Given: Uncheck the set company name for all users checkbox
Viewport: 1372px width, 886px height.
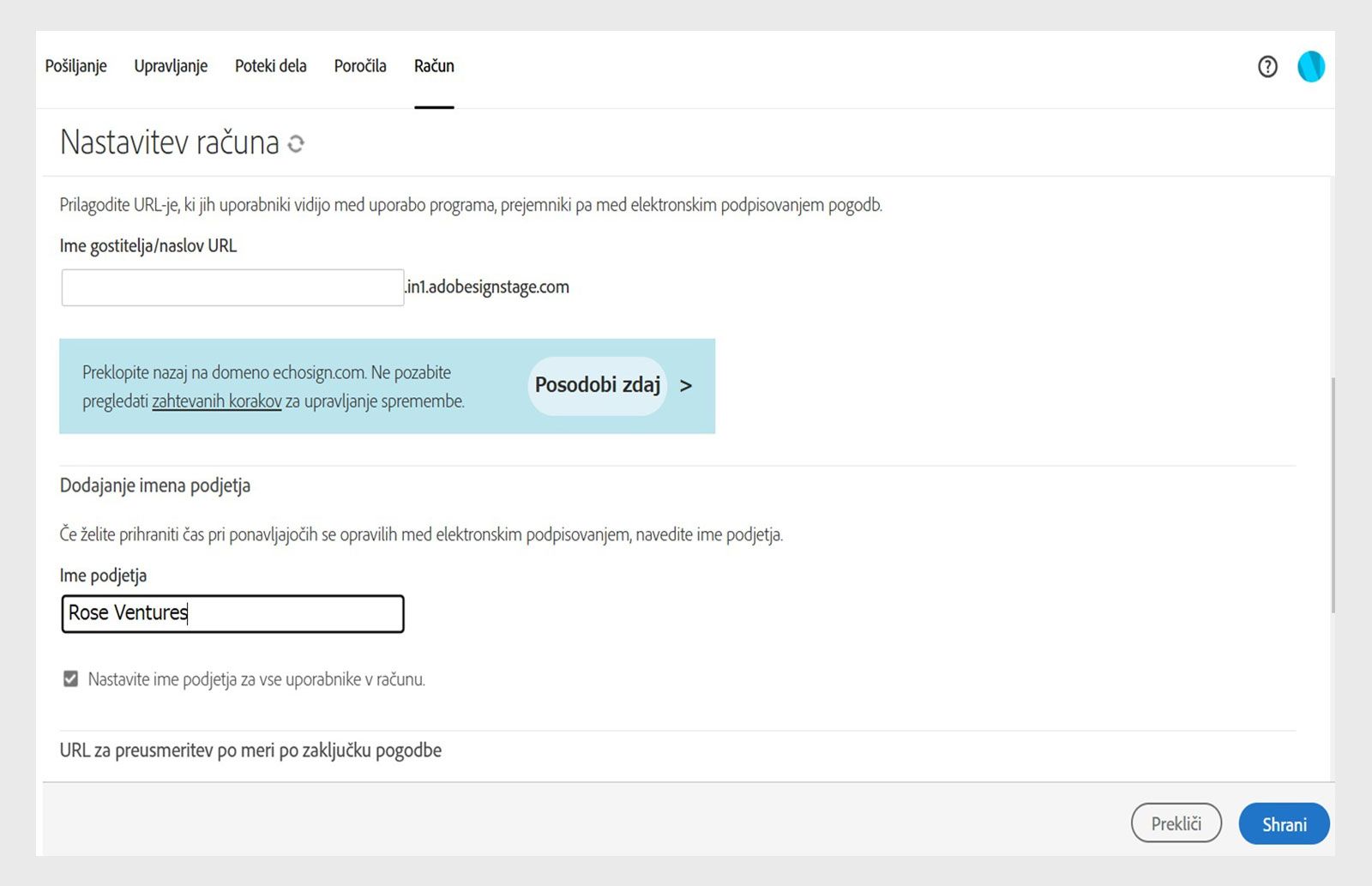Looking at the screenshot, I should (70, 679).
